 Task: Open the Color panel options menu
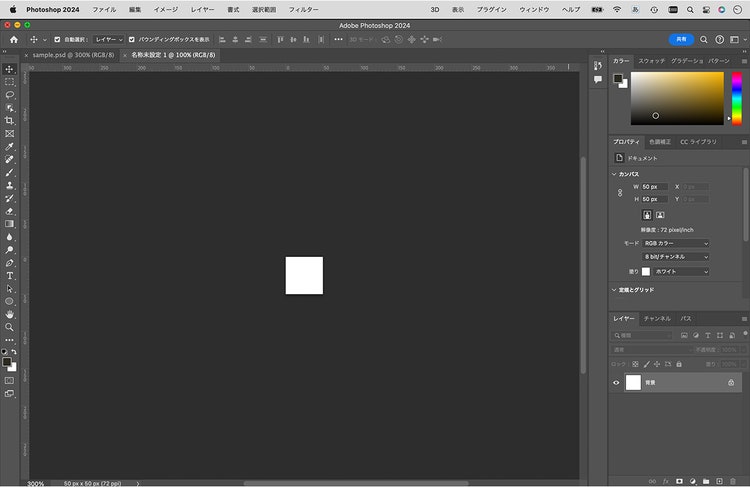[744, 61]
